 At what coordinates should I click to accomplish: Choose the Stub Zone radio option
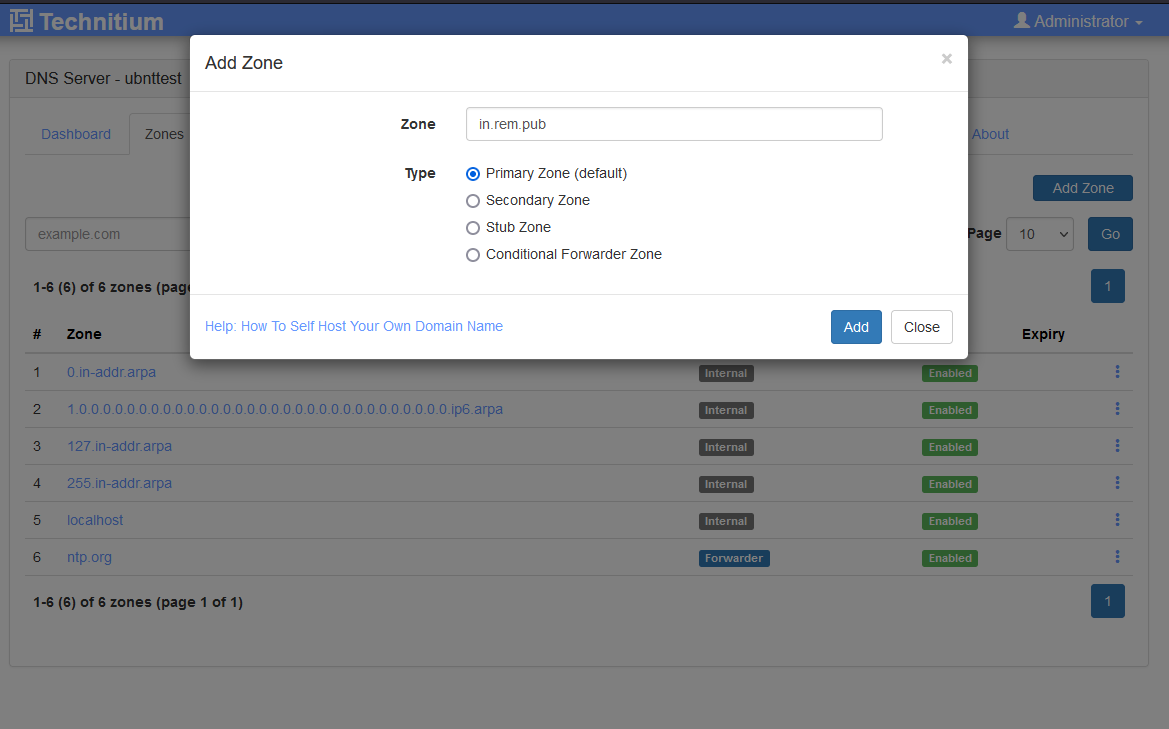[x=473, y=228]
